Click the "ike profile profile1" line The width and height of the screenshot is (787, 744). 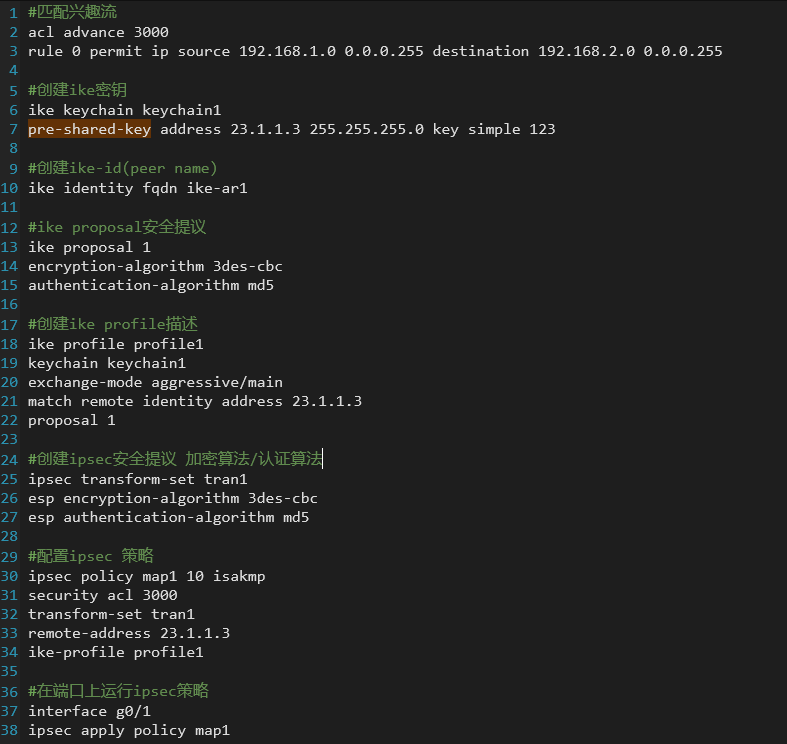pos(115,343)
